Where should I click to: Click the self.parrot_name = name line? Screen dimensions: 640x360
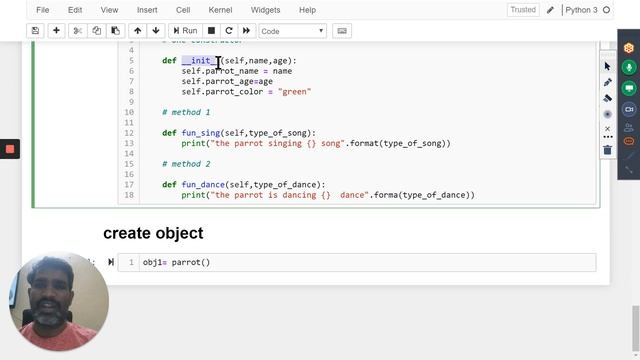click(x=237, y=71)
